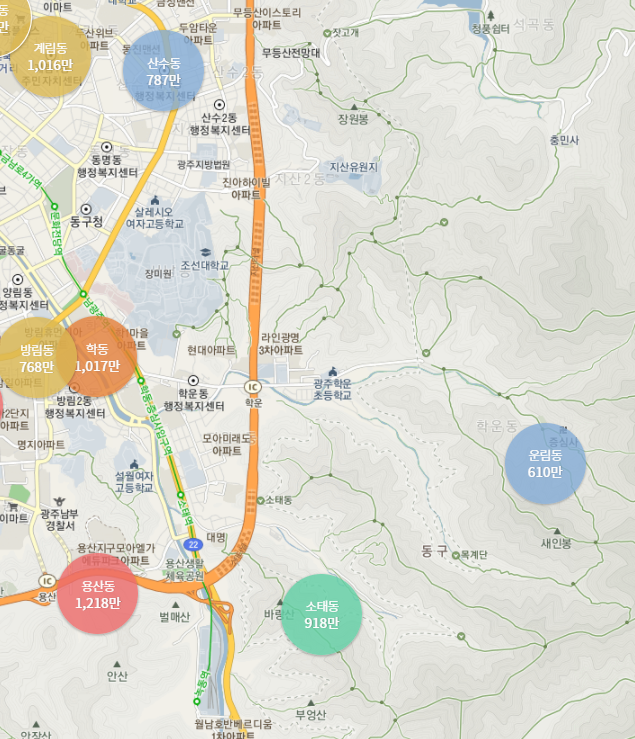Screen dimensions: 635x739
Task: Click the 월남호반베르디움 1차아파트 label
Action: [x=233, y=729]
